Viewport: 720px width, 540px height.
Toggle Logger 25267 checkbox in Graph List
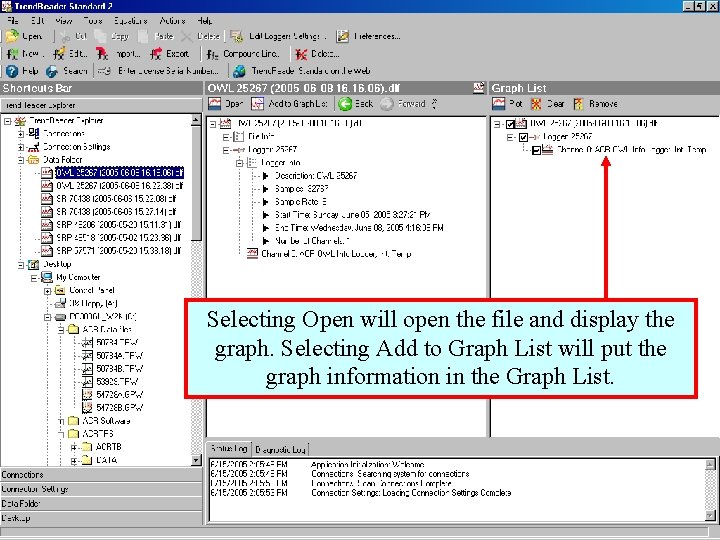[x=523, y=137]
